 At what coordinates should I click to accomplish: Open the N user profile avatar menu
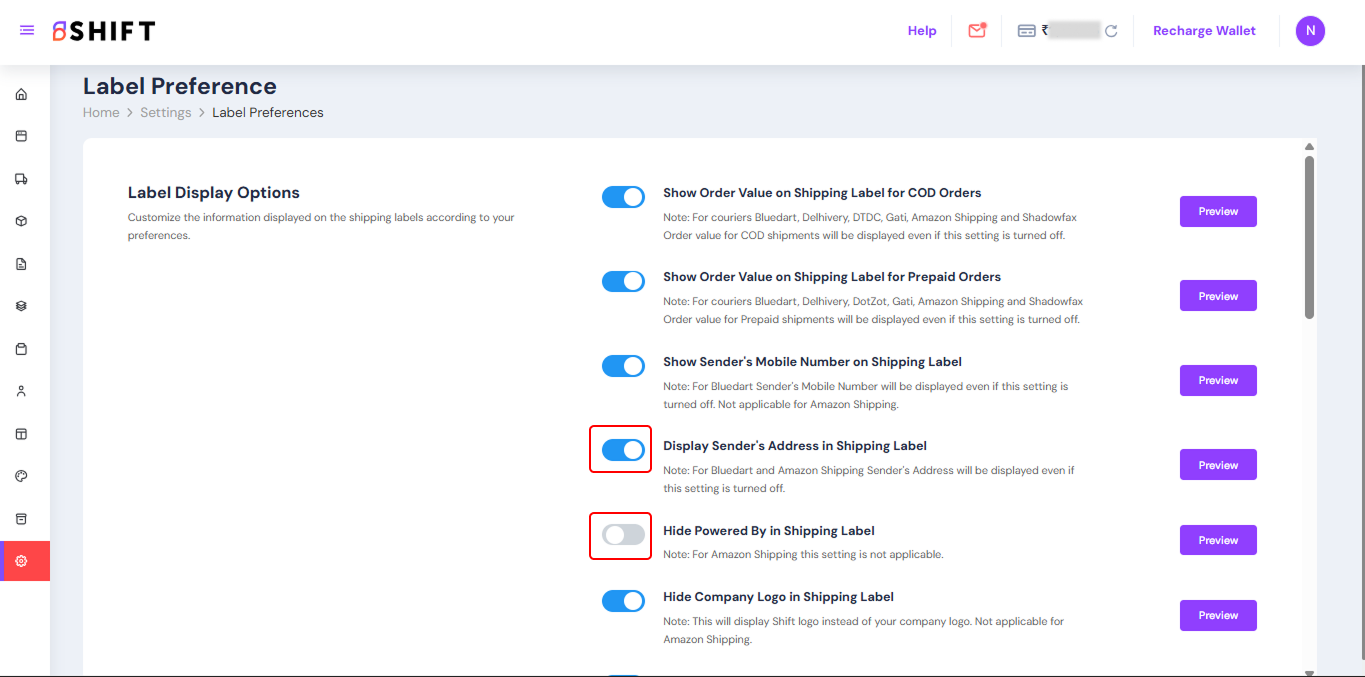pyautogui.click(x=1310, y=31)
